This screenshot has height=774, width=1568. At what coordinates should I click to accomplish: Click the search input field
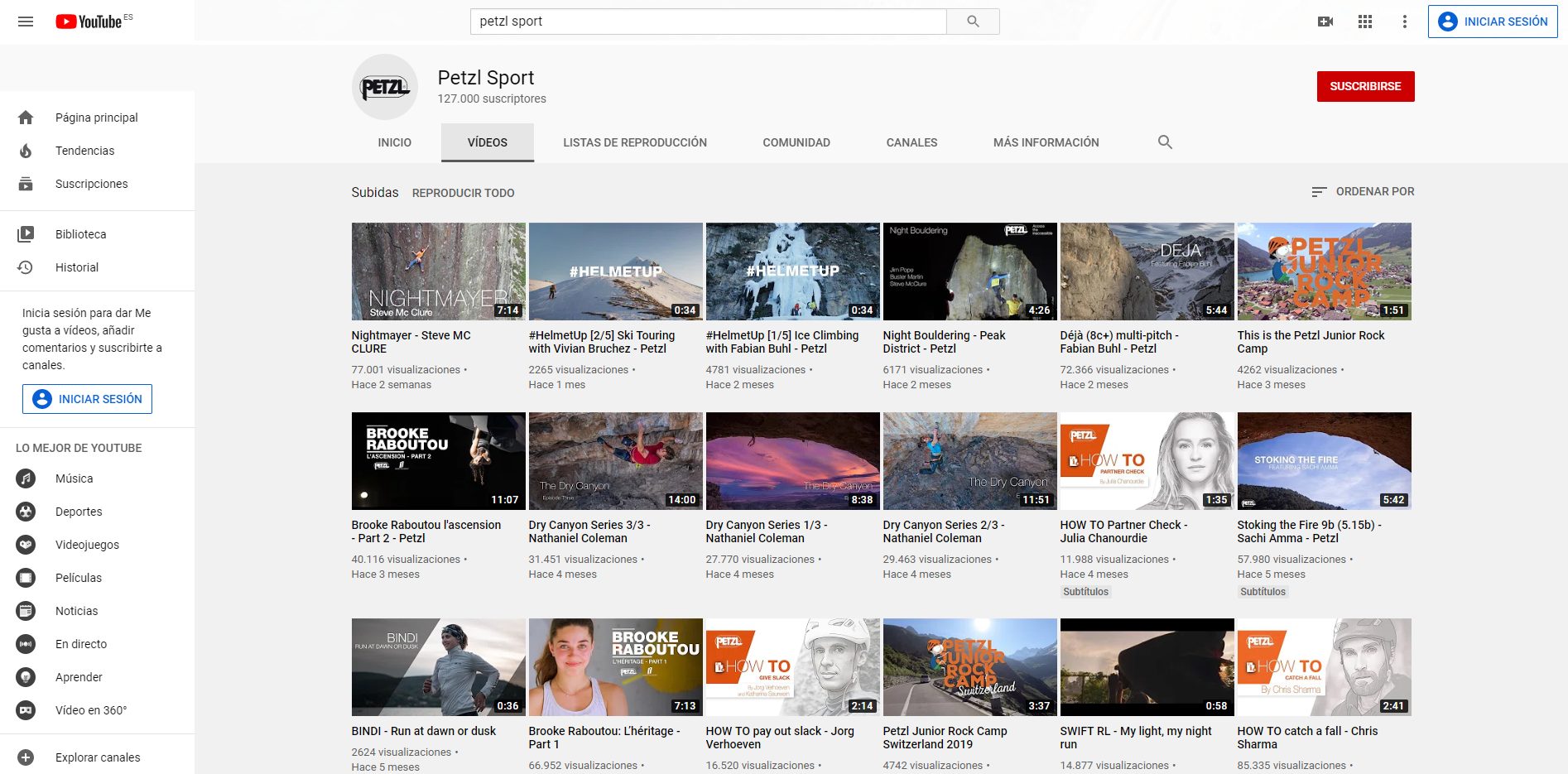click(708, 22)
